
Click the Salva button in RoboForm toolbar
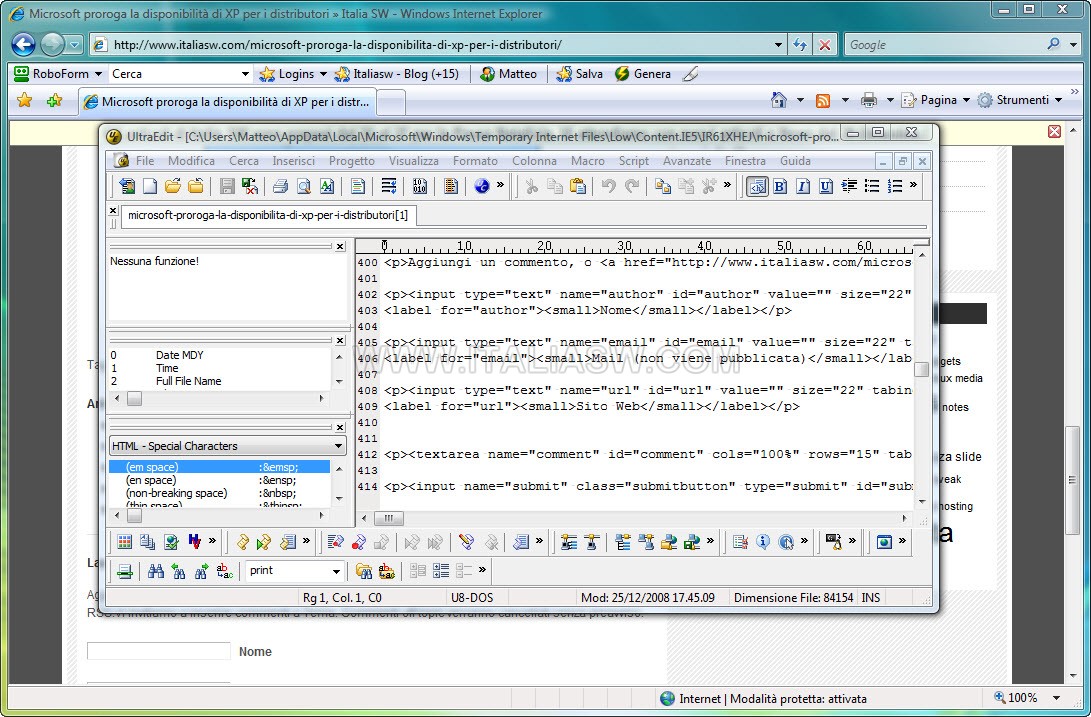[580, 74]
